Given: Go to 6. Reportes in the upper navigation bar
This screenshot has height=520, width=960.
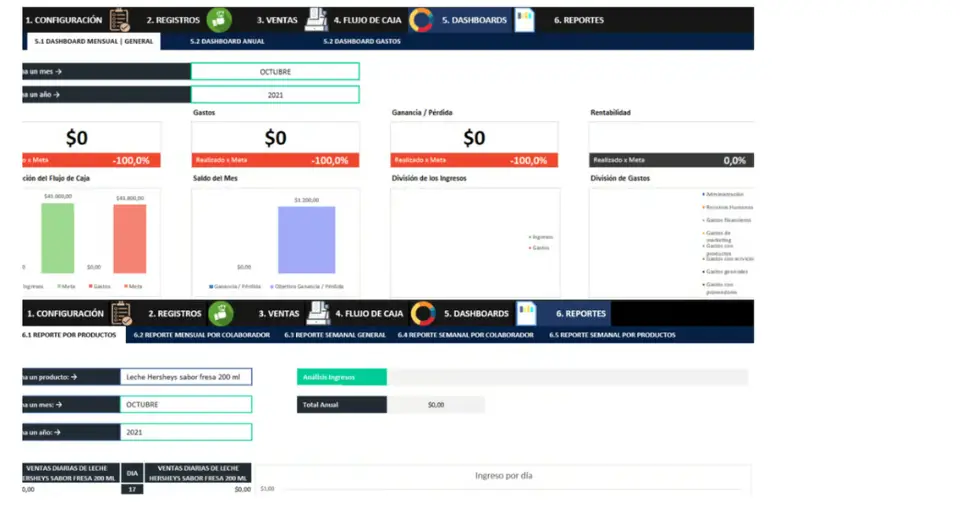Looking at the screenshot, I should [x=578, y=20].
